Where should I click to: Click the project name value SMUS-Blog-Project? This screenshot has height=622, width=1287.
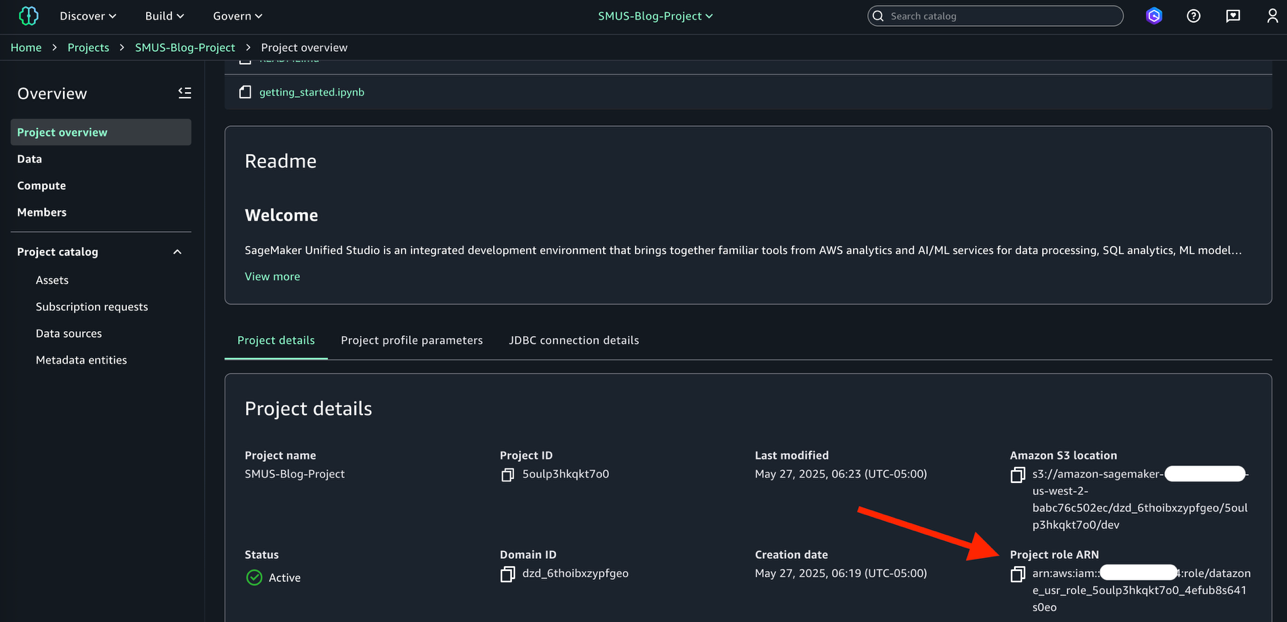(x=294, y=474)
